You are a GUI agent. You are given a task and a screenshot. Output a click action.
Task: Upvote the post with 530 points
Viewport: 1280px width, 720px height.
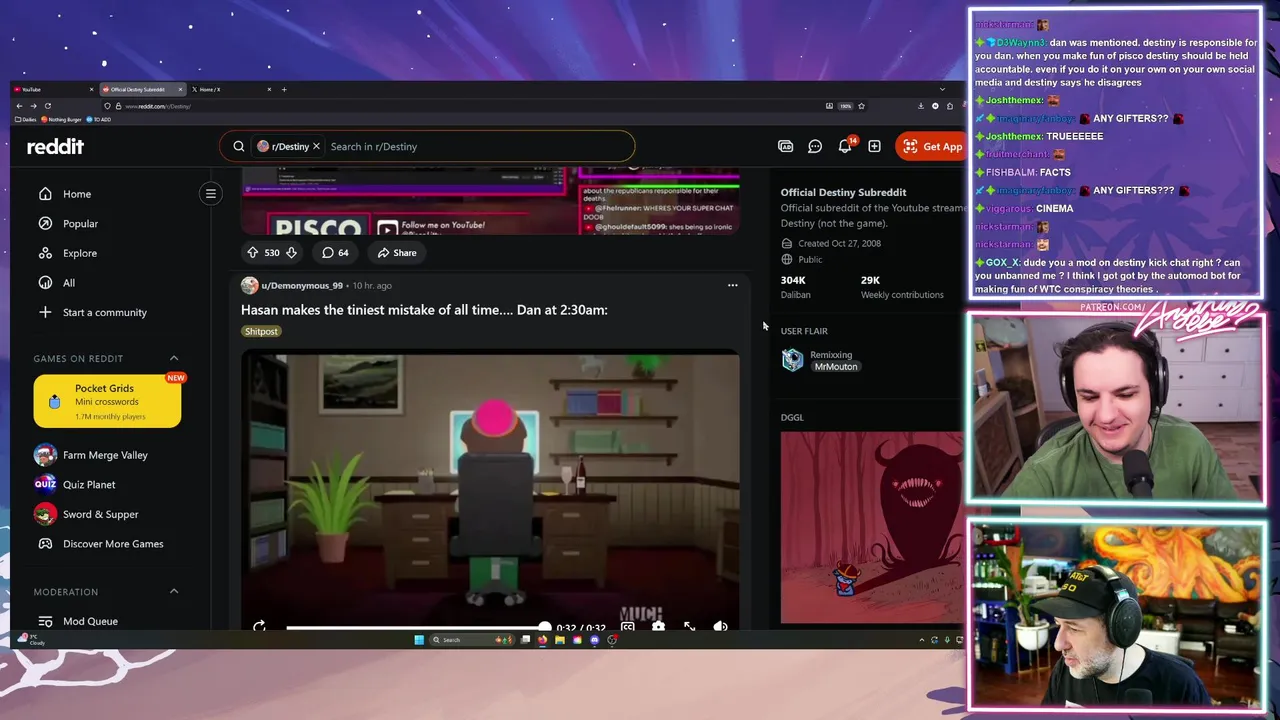[x=252, y=253]
